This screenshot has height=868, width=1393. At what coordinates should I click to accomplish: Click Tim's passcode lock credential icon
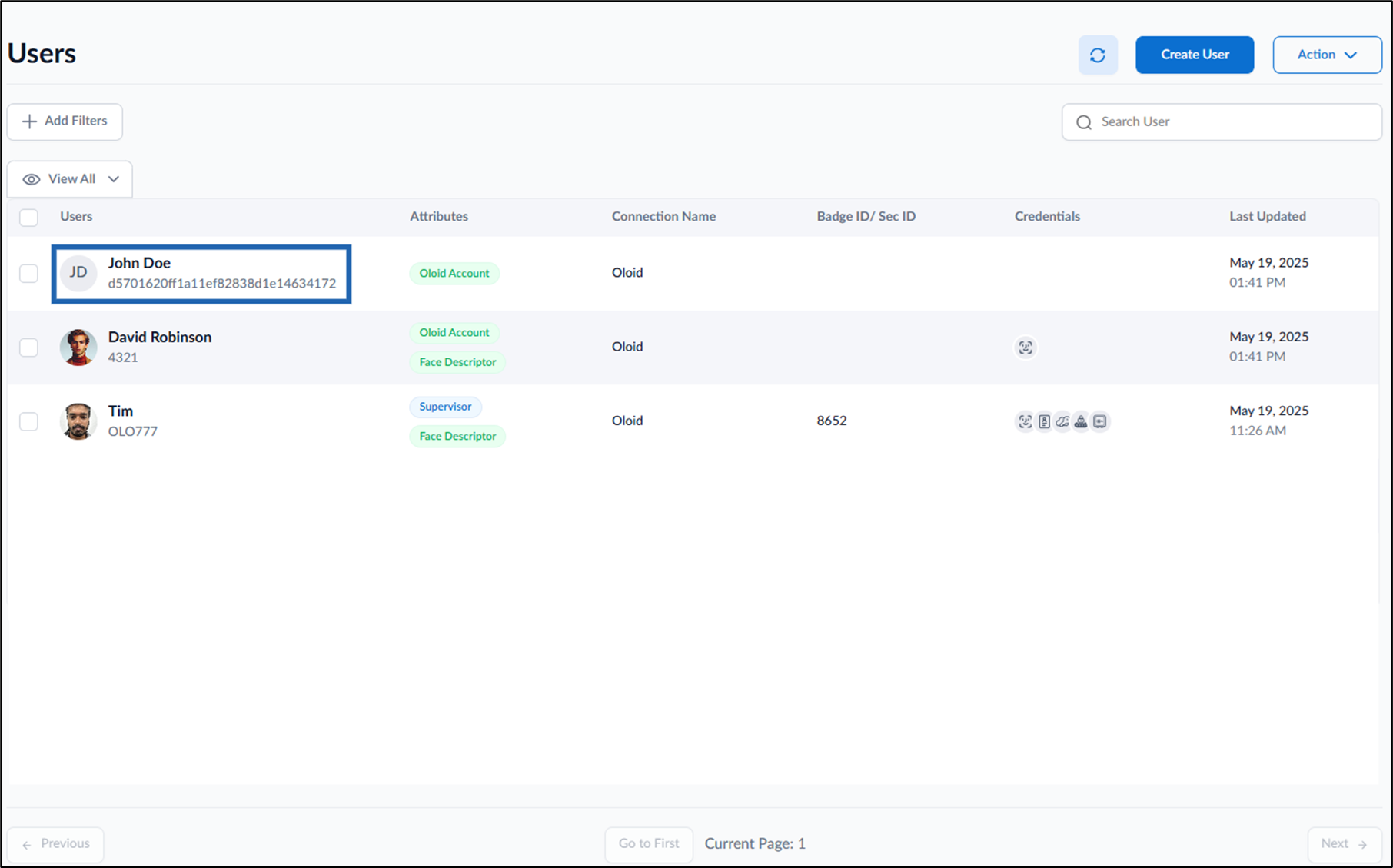tap(1081, 421)
